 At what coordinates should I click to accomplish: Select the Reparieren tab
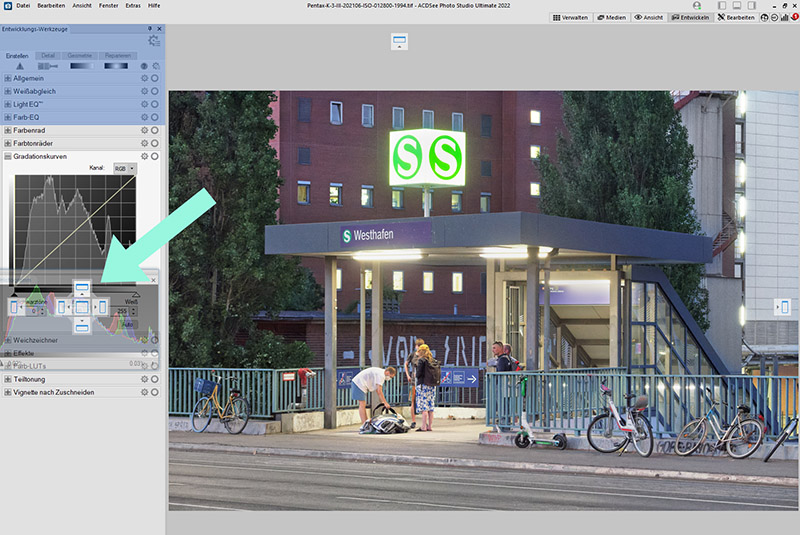118,56
